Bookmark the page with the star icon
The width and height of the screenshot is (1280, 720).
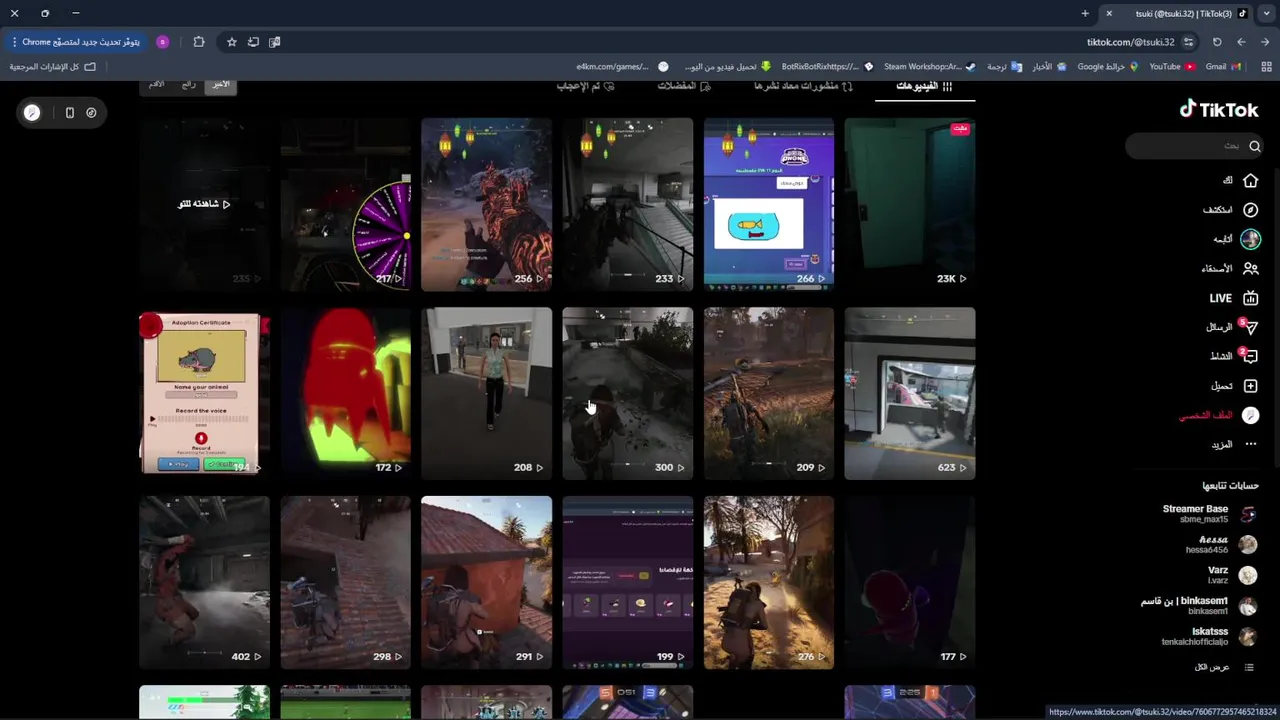click(231, 42)
